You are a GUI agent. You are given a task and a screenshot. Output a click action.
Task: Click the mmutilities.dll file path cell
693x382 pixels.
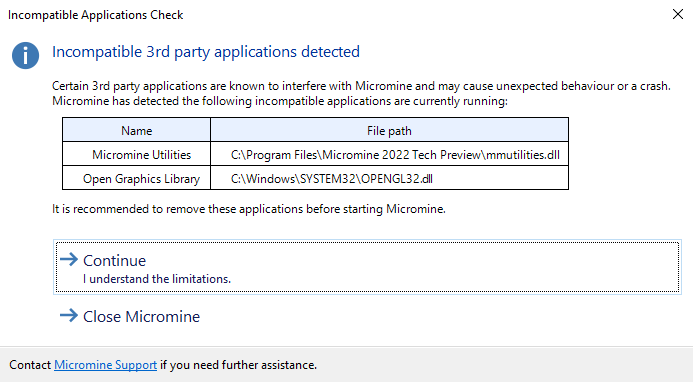tap(389, 154)
